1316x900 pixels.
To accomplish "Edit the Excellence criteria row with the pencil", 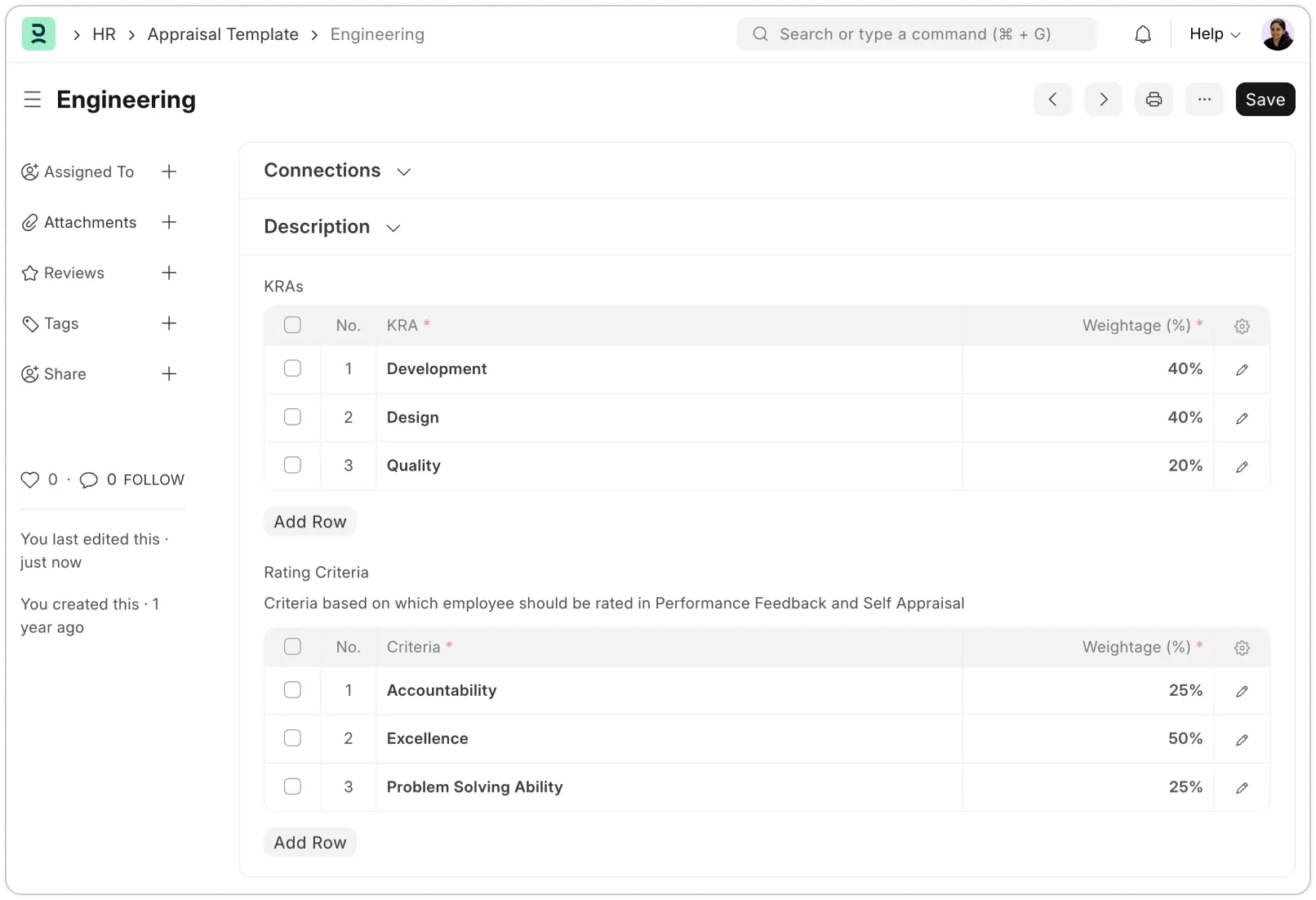I will coord(1241,739).
